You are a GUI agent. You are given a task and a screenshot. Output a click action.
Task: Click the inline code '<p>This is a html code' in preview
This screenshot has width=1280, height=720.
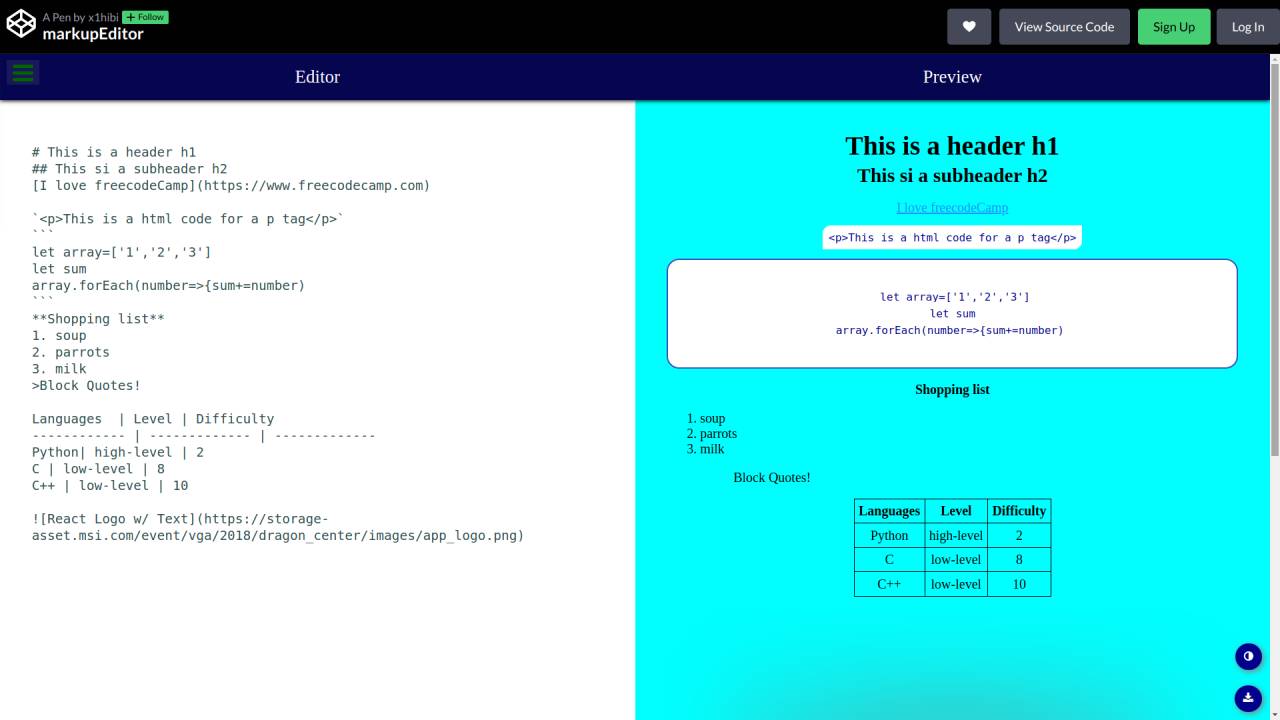coord(952,238)
